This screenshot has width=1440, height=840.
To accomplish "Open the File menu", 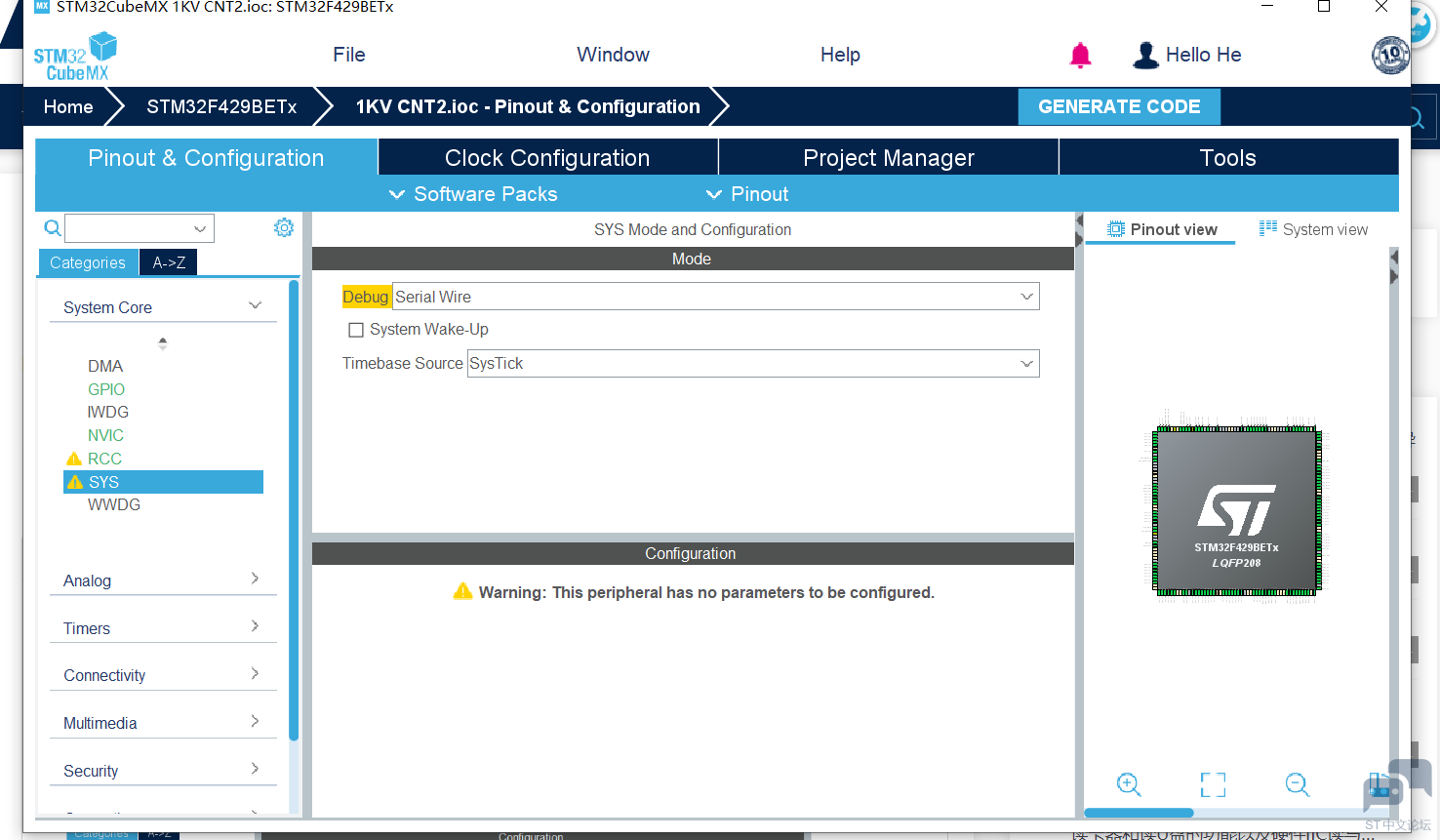I will point(349,55).
